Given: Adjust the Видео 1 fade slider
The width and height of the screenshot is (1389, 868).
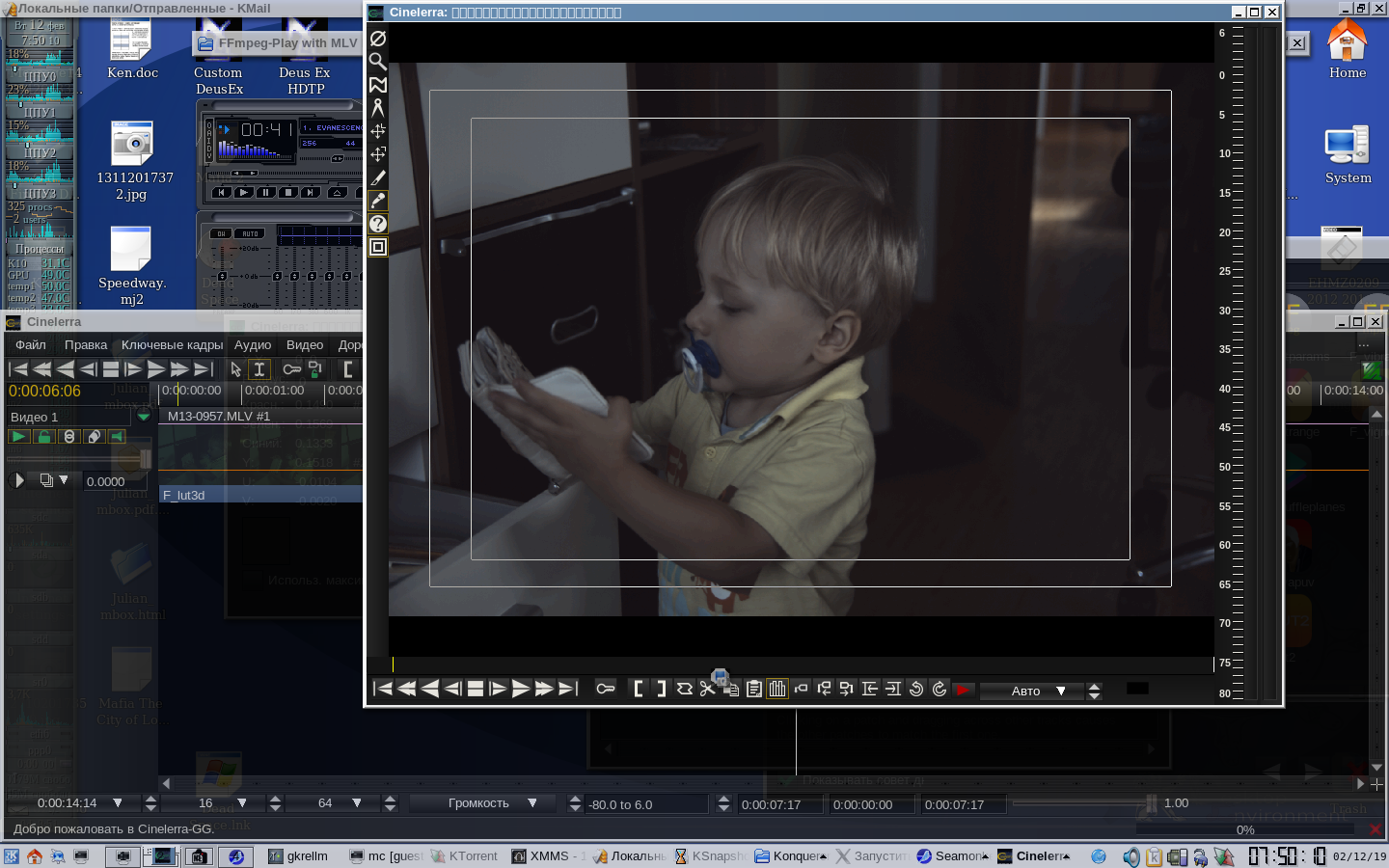Looking at the screenshot, I should pos(79,458).
